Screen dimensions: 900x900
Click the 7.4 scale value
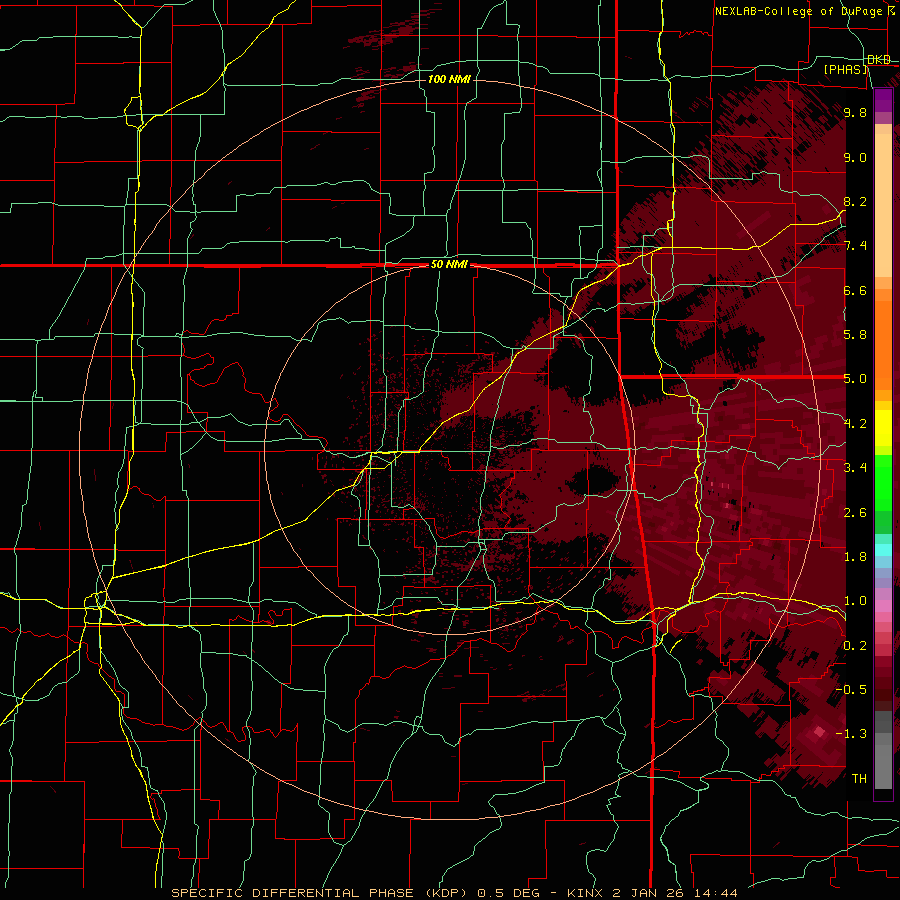pyautogui.click(x=855, y=246)
